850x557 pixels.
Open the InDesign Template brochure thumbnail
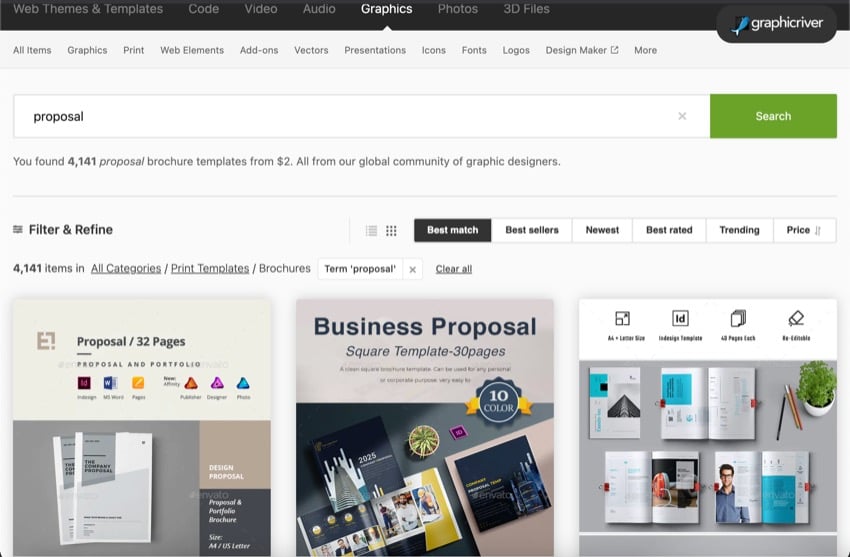pos(708,427)
